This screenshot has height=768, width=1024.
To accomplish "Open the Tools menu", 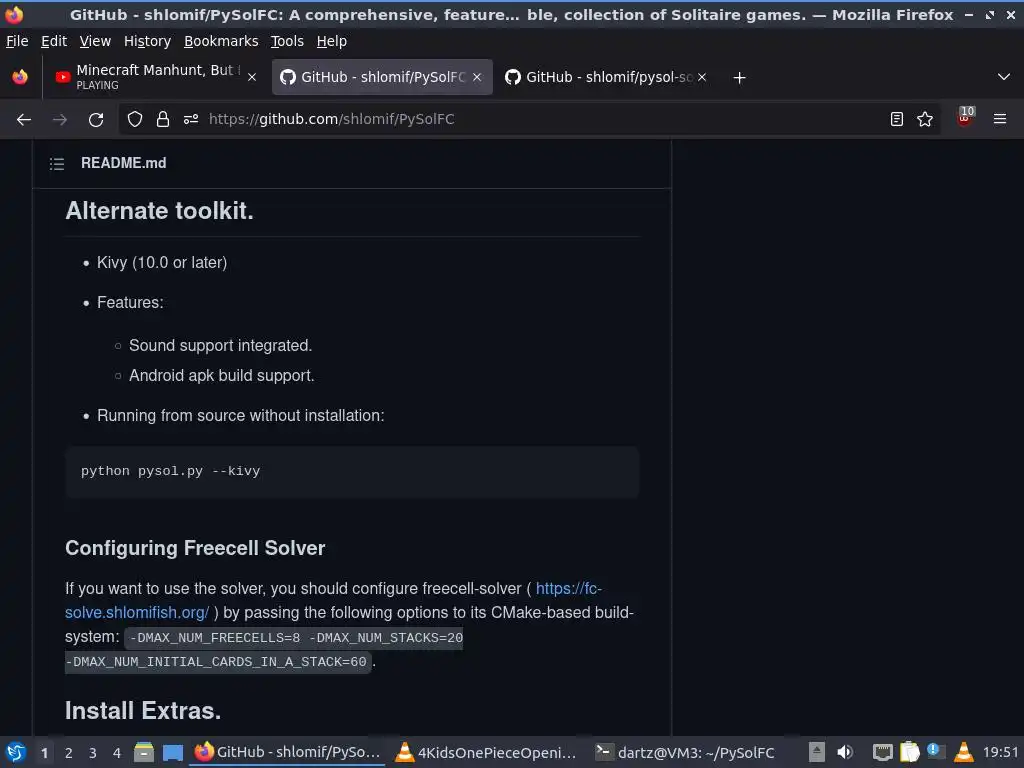I will 287,41.
